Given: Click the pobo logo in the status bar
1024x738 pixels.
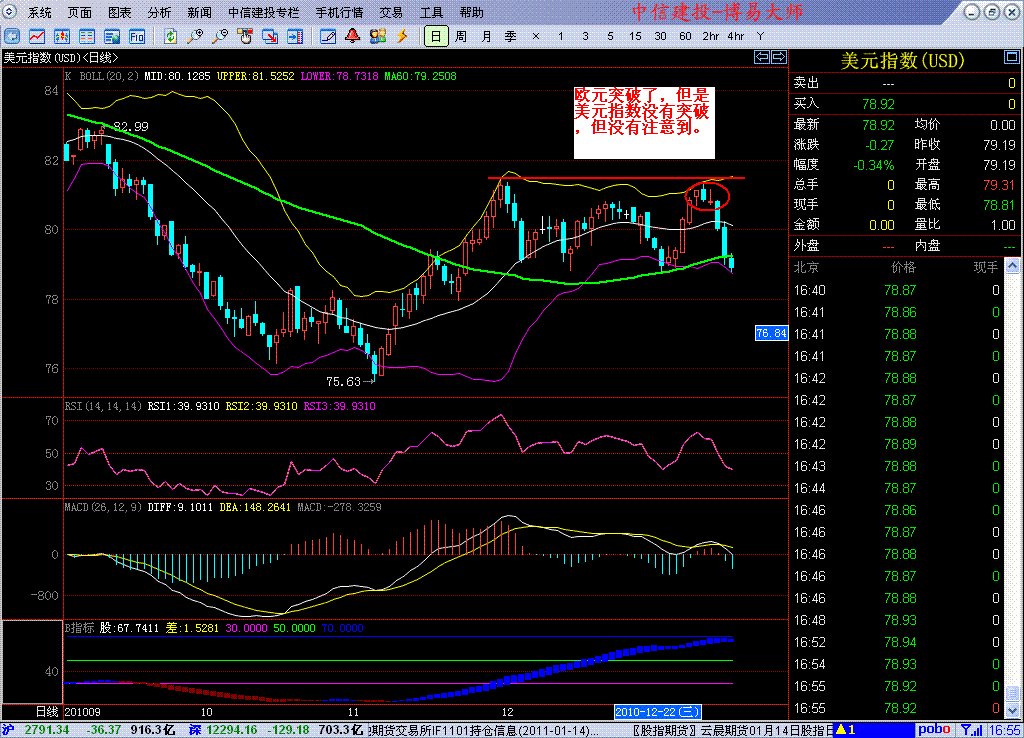Looking at the screenshot, I should click(x=934, y=730).
